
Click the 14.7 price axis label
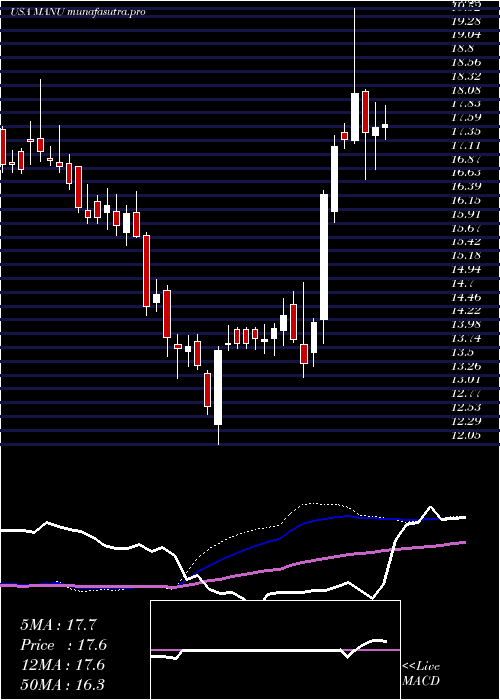[463, 283]
